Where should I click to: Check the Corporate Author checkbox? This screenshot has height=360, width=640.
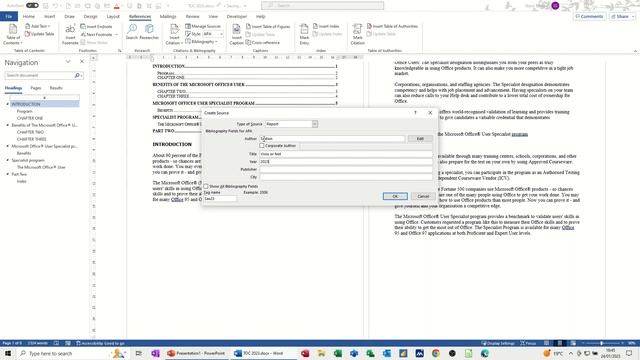[262, 146]
